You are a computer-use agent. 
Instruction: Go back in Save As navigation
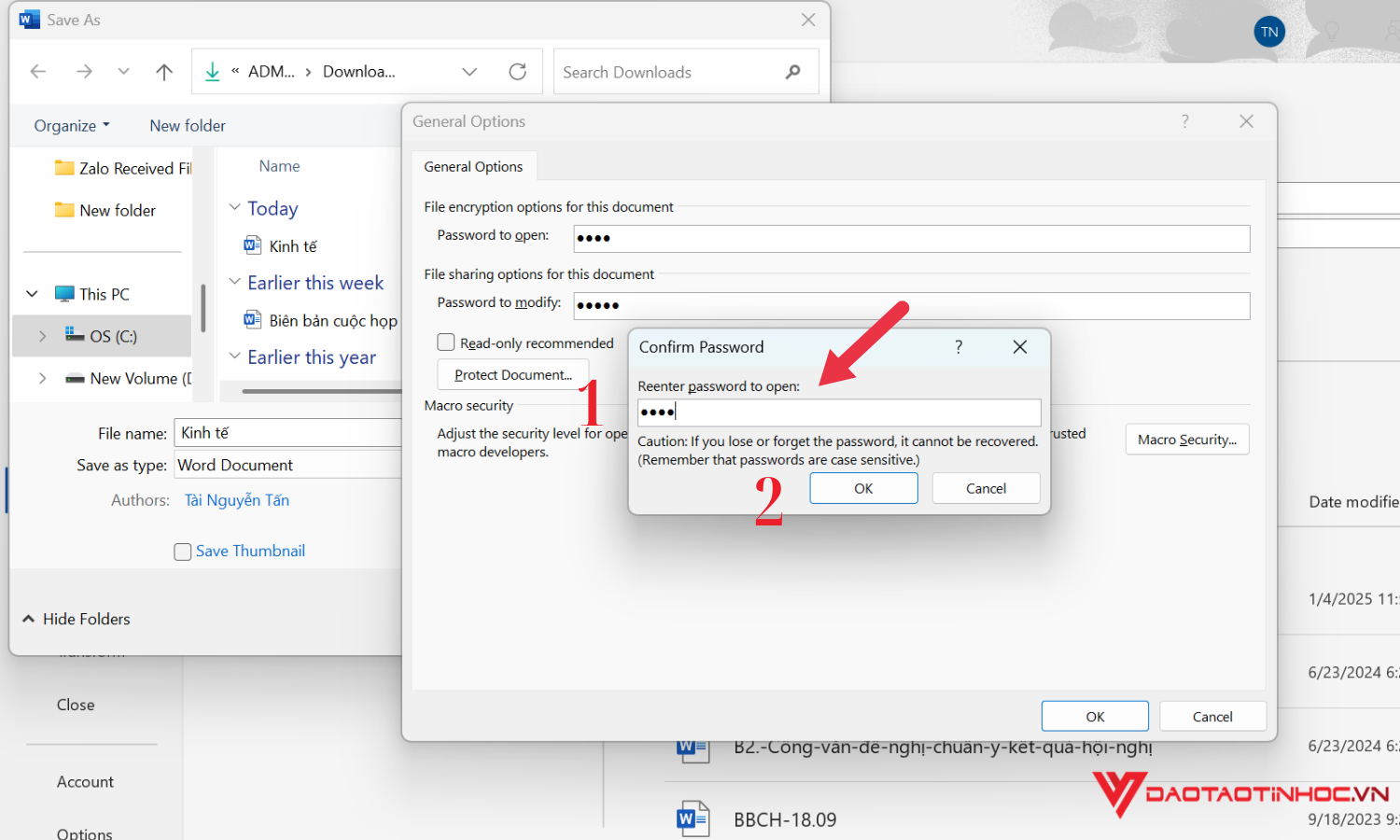[38, 72]
